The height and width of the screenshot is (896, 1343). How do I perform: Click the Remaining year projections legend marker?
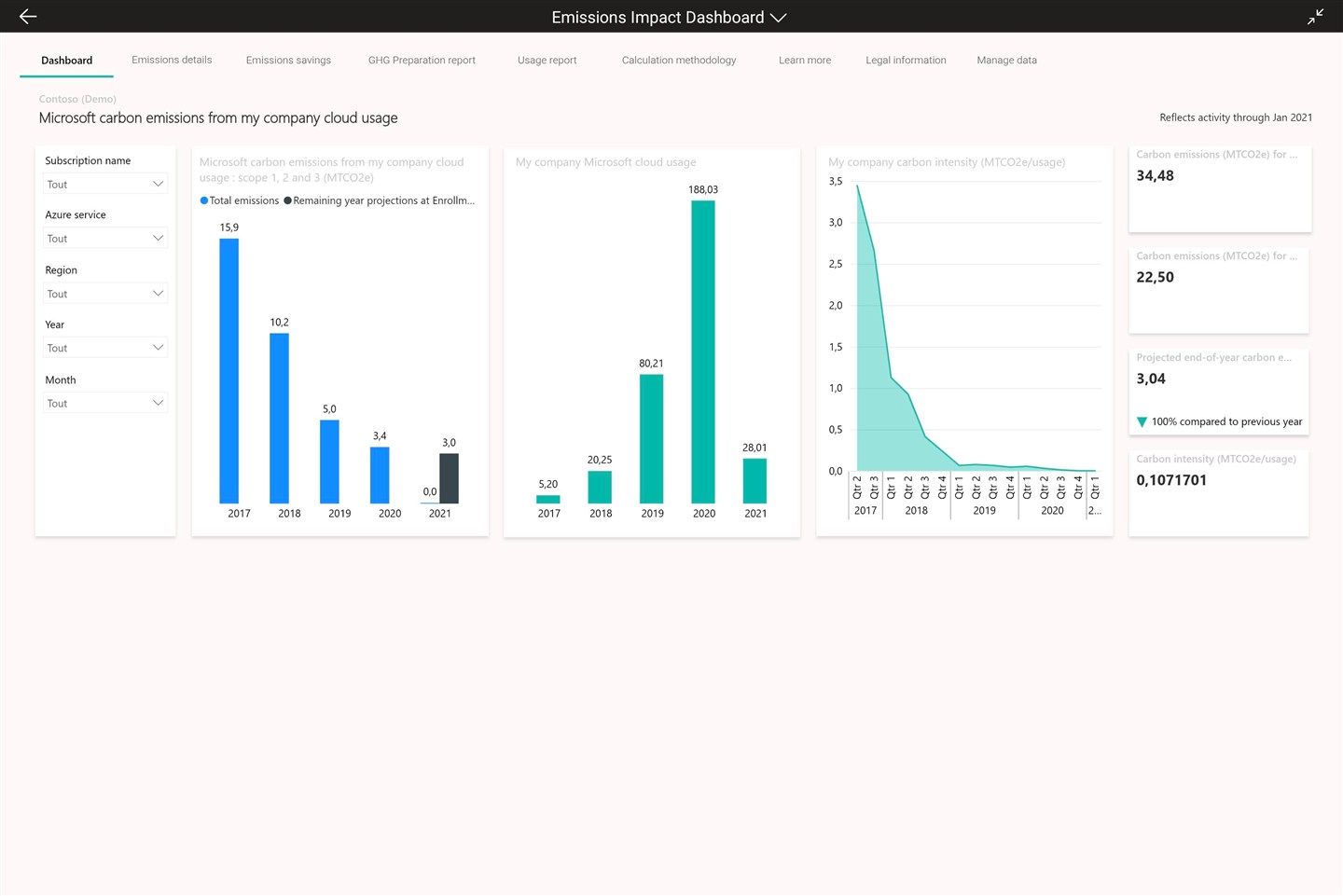(287, 200)
